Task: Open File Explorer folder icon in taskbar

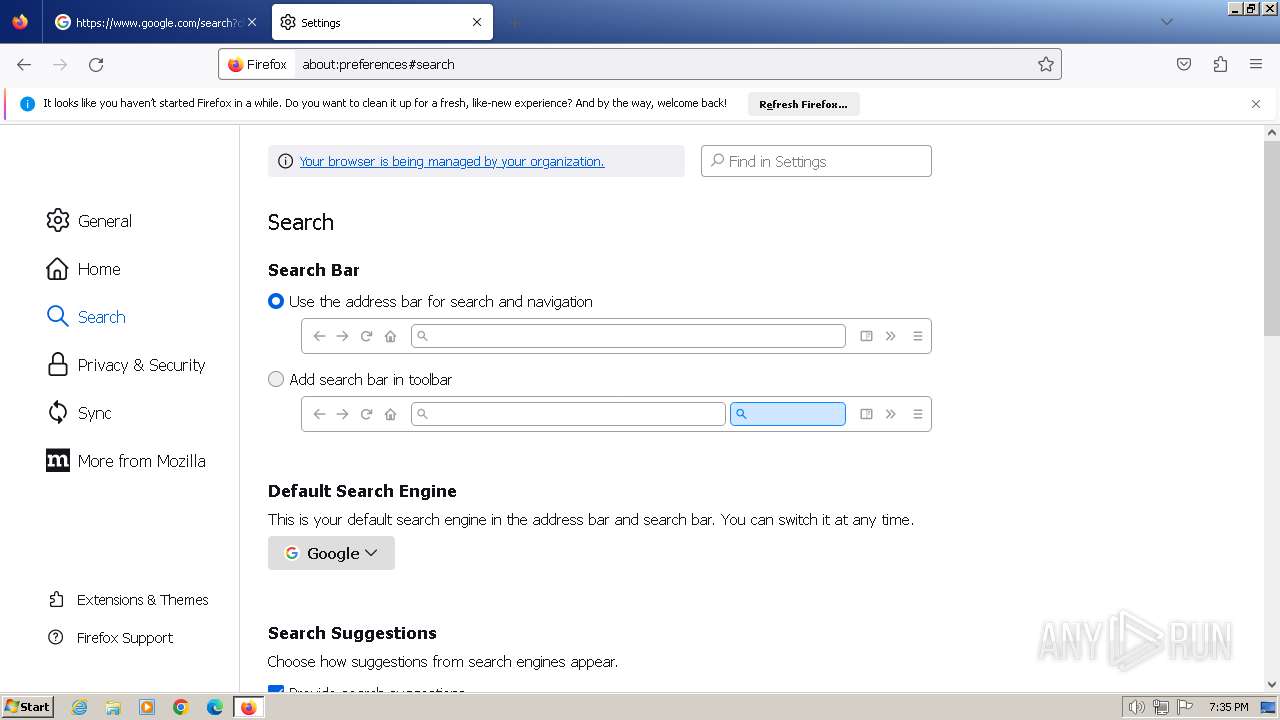Action: pyautogui.click(x=113, y=707)
